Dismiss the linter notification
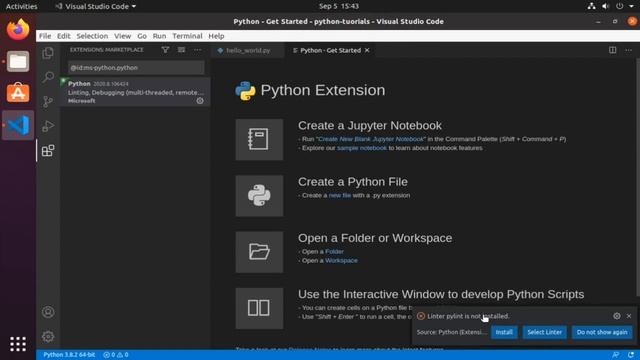Screen dimensions: 640x360 click(629, 316)
